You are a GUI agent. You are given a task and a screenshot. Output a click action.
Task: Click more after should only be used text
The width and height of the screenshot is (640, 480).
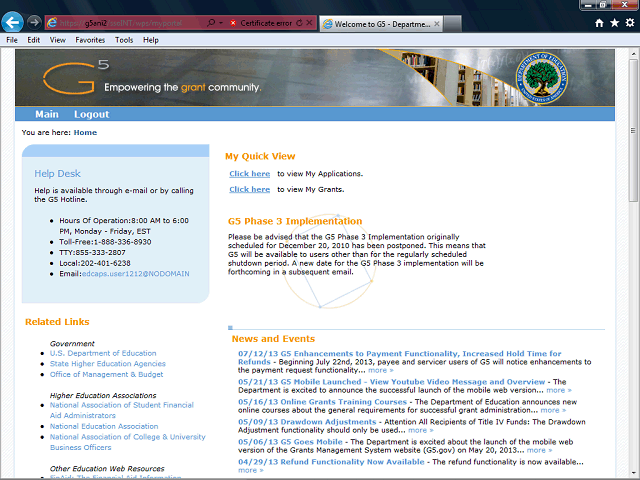pyautogui.click(x=421, y=430)
